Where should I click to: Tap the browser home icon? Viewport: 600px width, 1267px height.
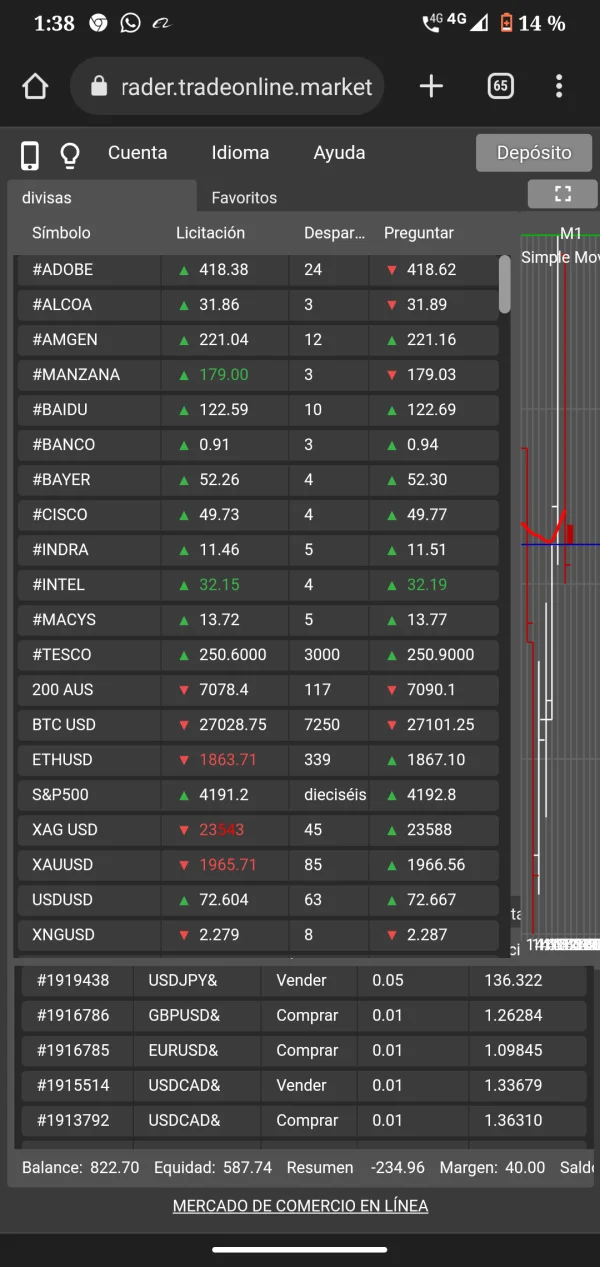35,87
